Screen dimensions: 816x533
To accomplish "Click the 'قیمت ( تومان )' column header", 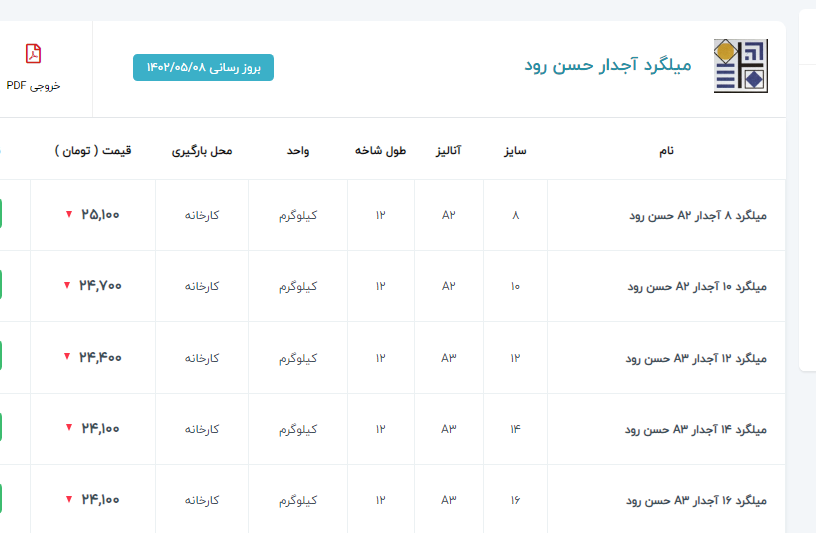I will 93,151.
